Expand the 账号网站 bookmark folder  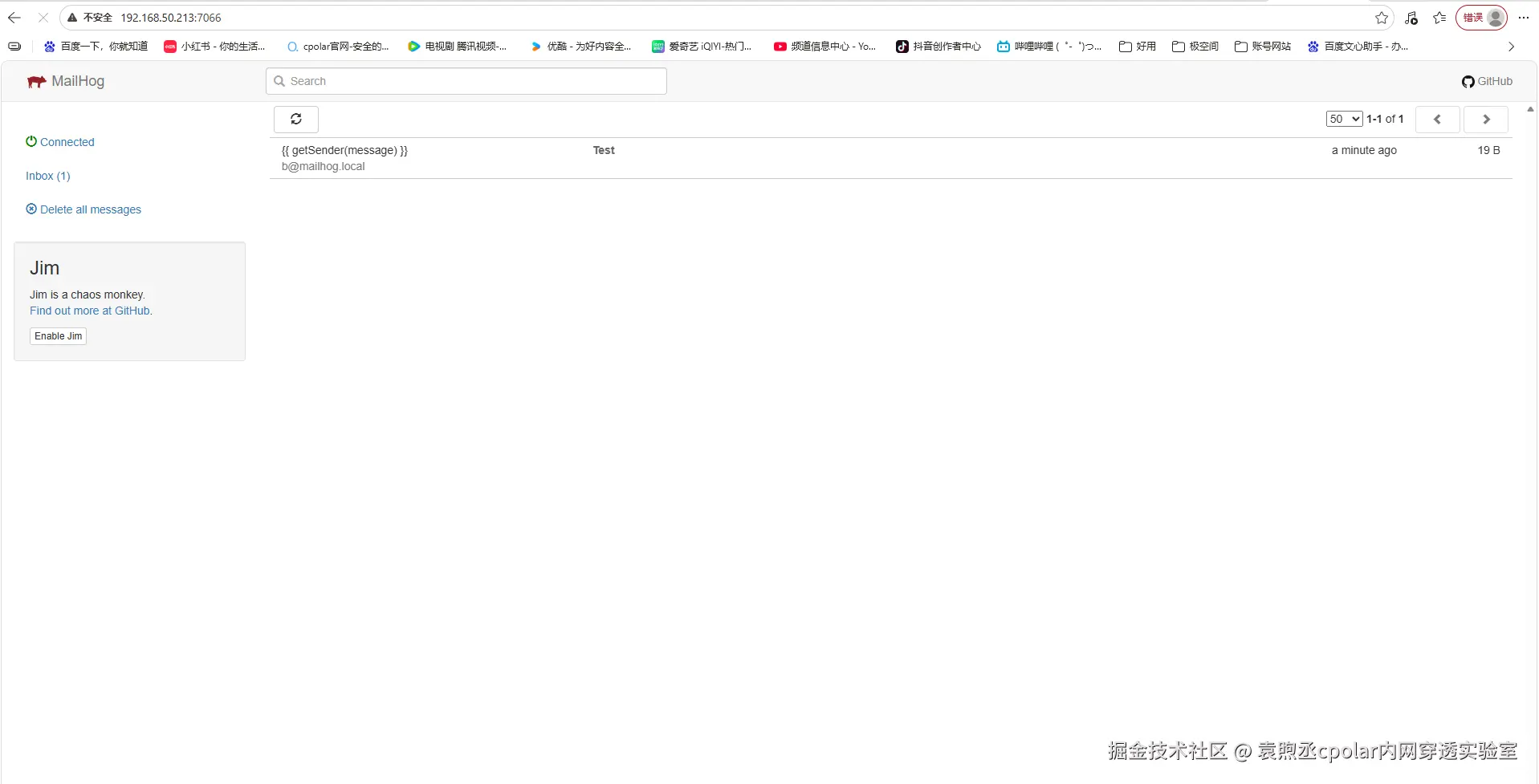click(1263, 47)
